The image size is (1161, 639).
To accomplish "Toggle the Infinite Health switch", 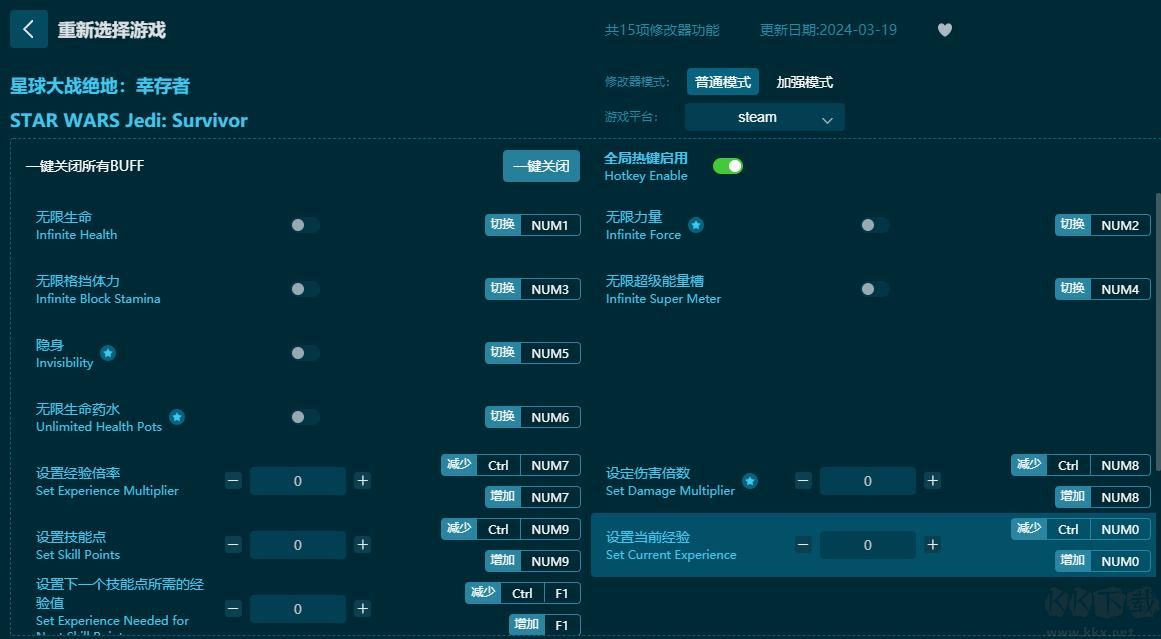I will tap(302, 225).
